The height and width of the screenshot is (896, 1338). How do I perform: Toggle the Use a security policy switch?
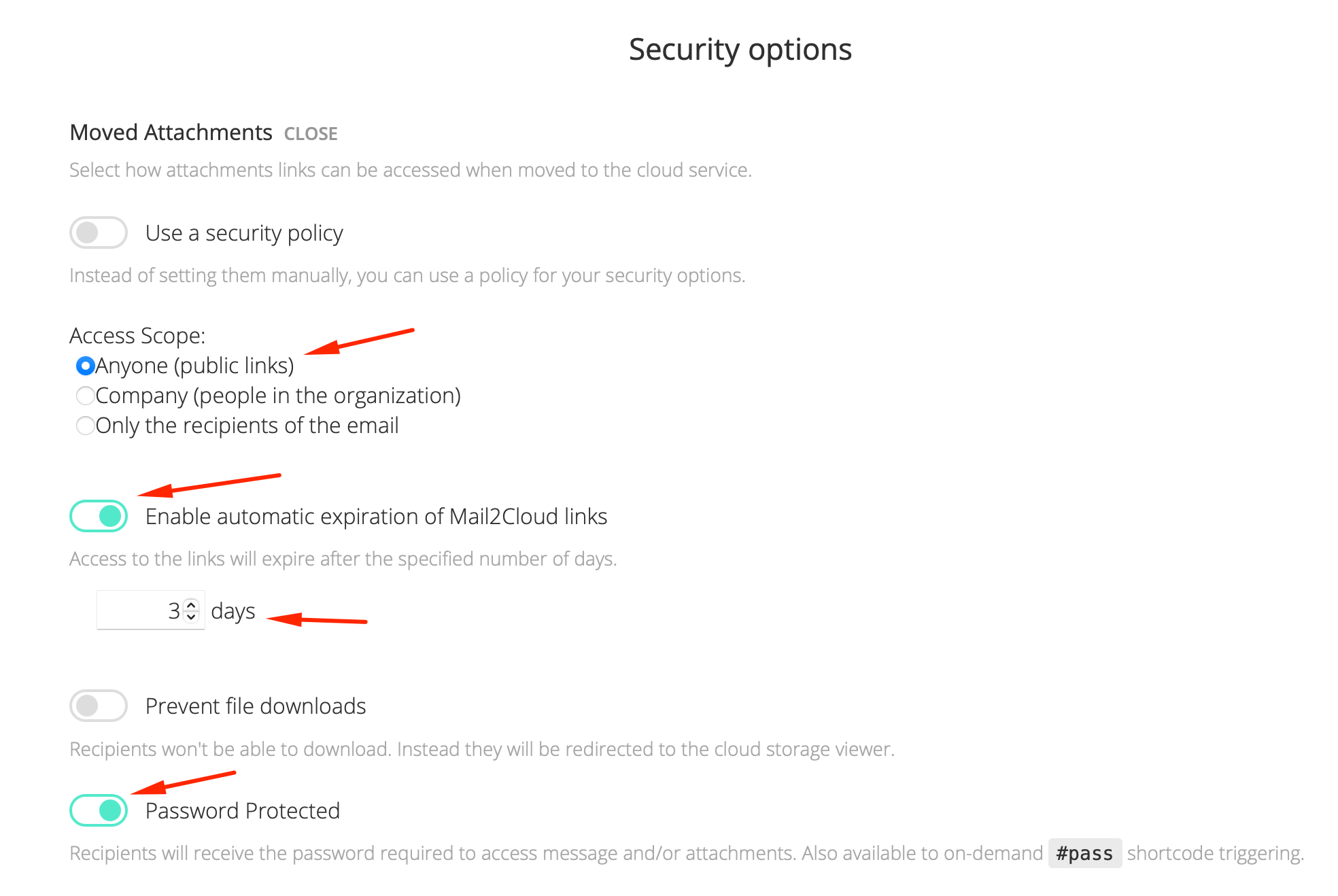pos(99,232)
